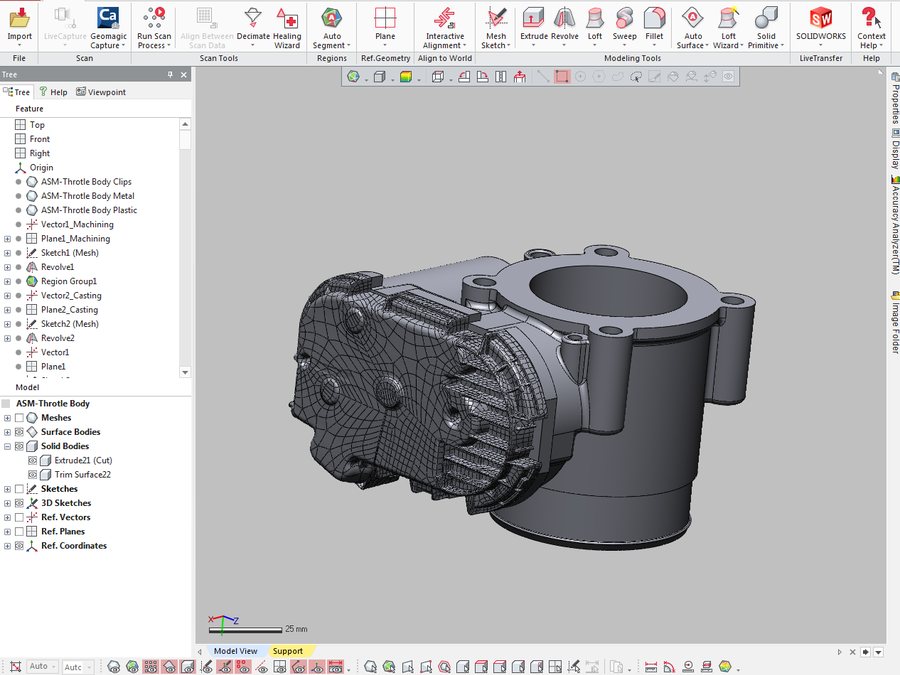Toggle visibility checkbox for Meshes
900x675 pixels.
click(19, 418)
